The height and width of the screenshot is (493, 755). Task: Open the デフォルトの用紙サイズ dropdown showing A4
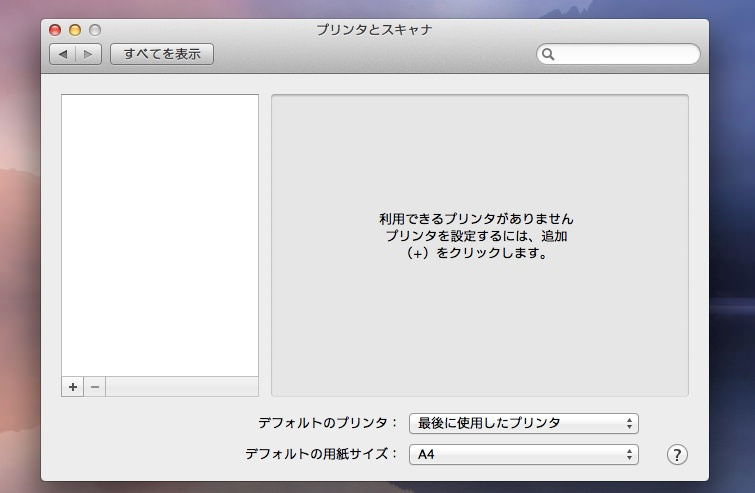pos(524,454)
